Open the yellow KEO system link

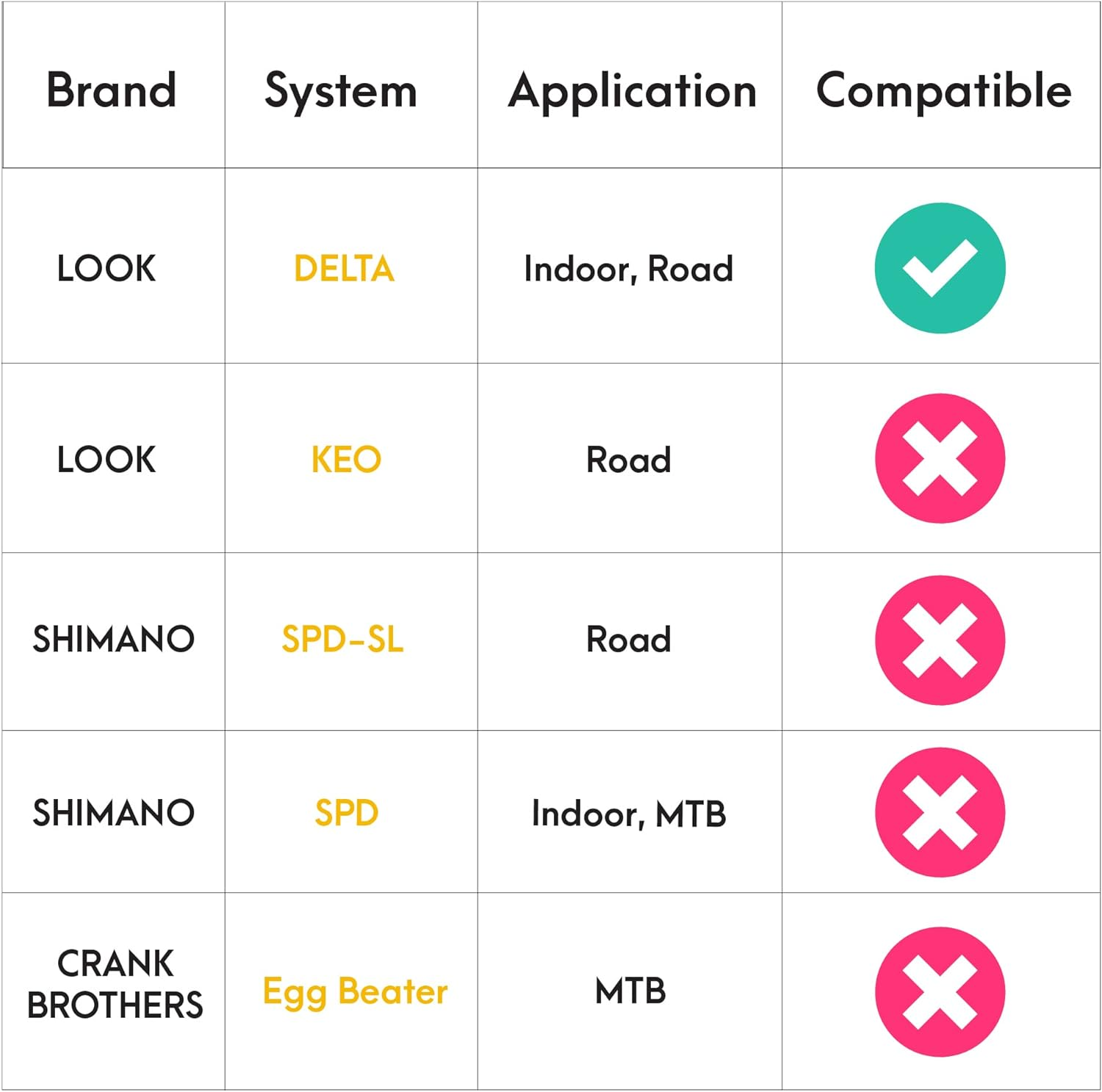(x=346, y=460)
